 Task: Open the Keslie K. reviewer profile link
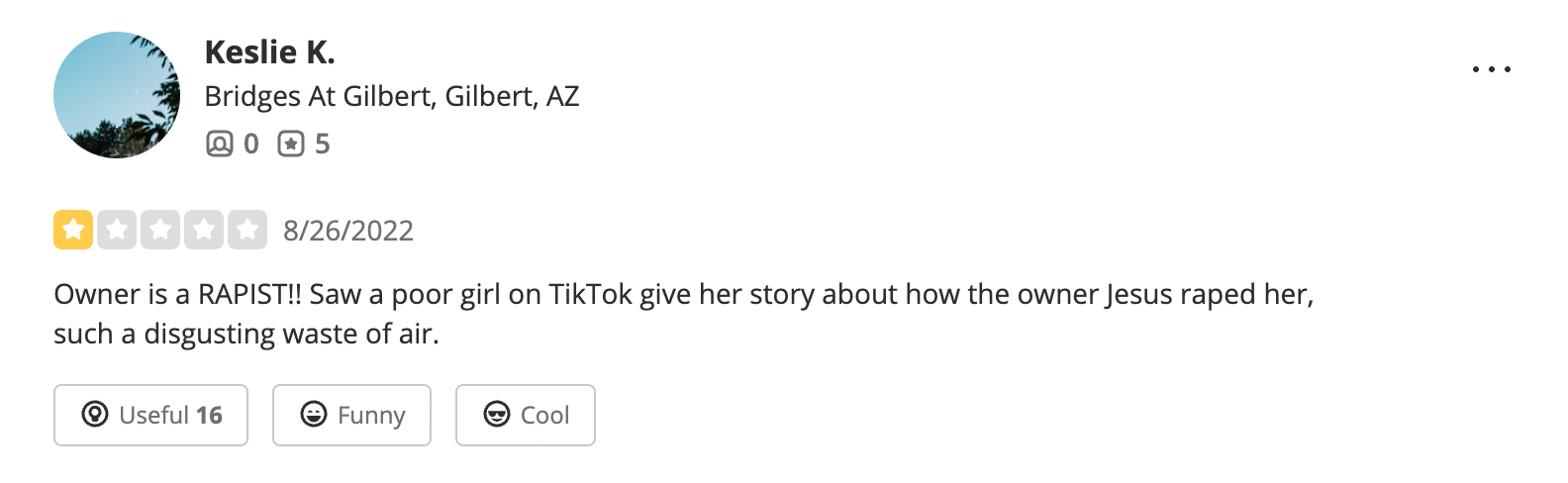(x=269, y=51)
